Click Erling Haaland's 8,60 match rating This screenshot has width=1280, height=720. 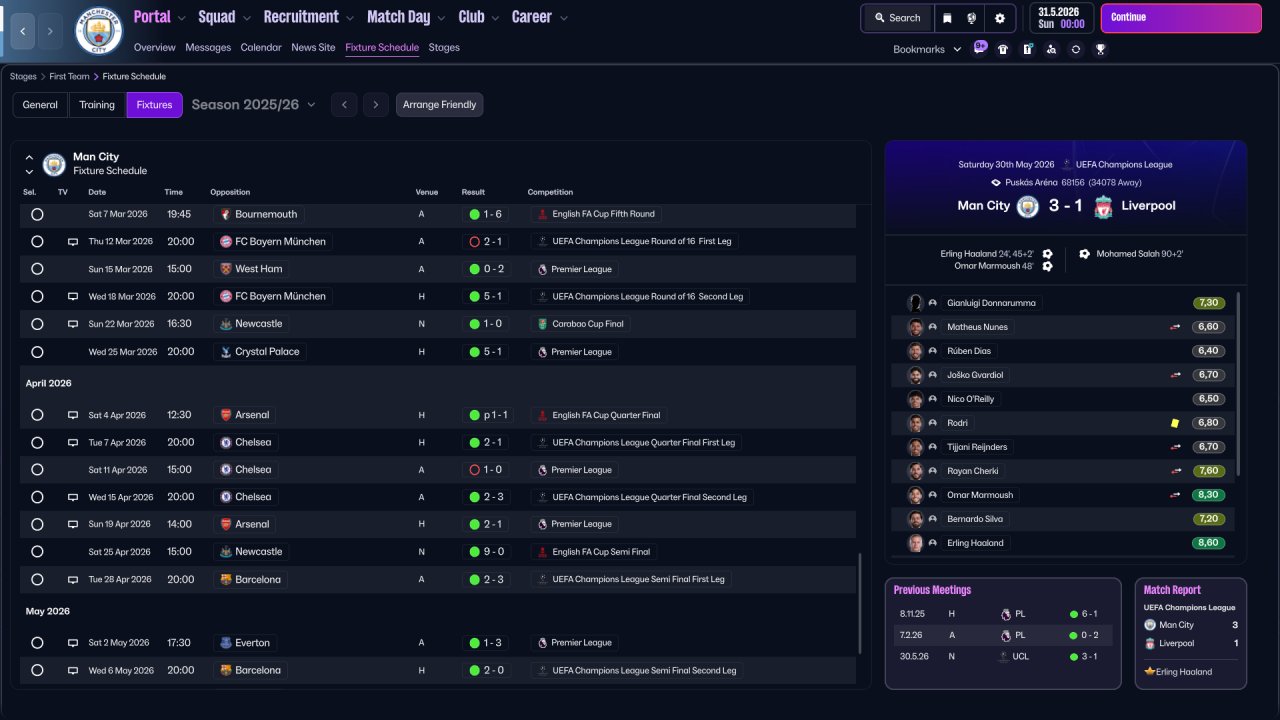coord(1209,543)
